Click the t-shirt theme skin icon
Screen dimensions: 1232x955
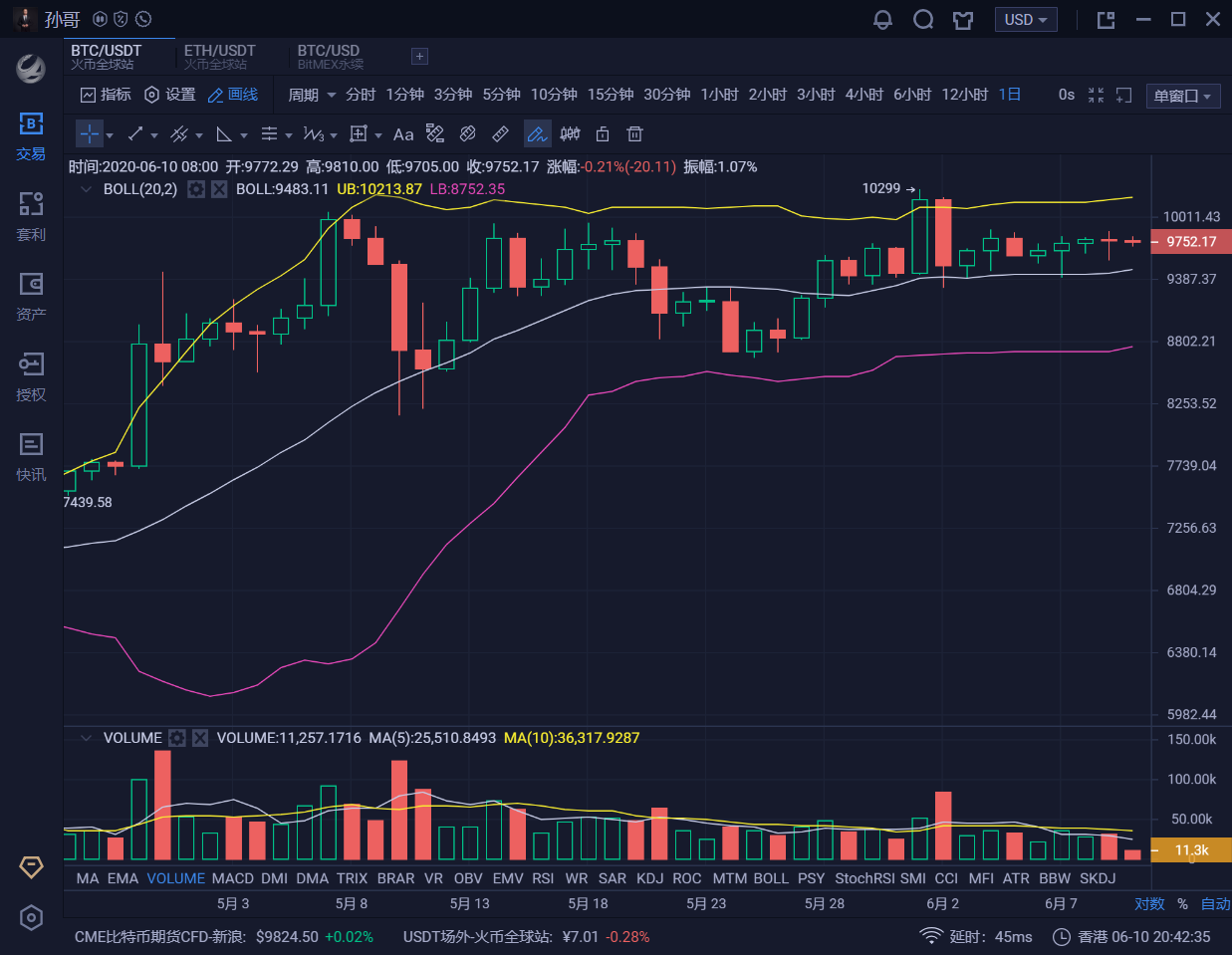pyautogui.click(x=962, y=20)
